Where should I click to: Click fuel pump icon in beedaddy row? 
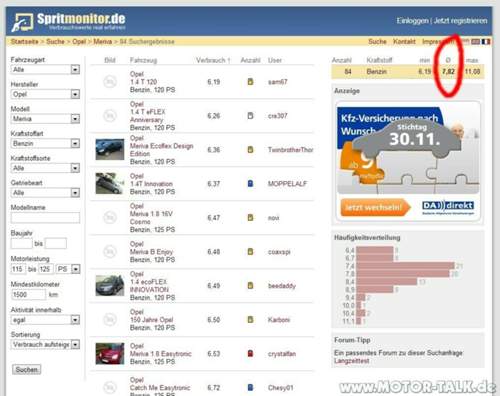tap(250, 285)
